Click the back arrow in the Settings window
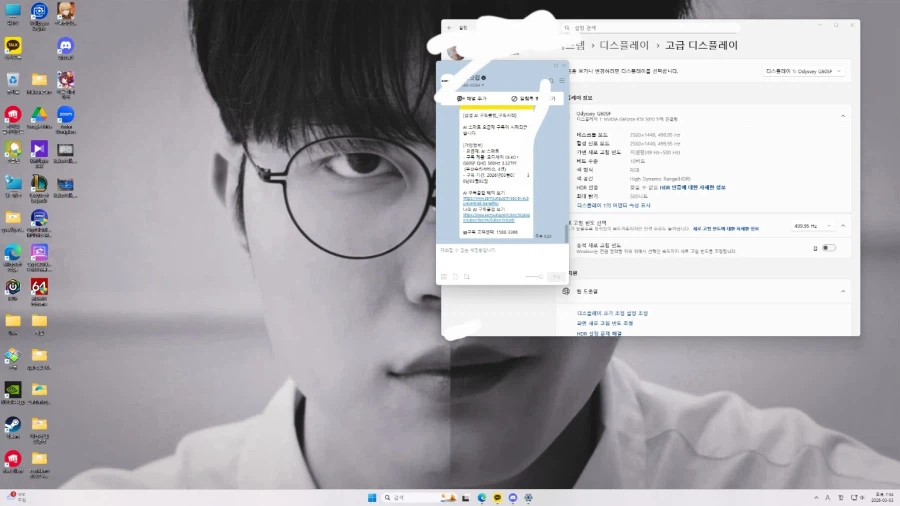 [x=449, y=28]
